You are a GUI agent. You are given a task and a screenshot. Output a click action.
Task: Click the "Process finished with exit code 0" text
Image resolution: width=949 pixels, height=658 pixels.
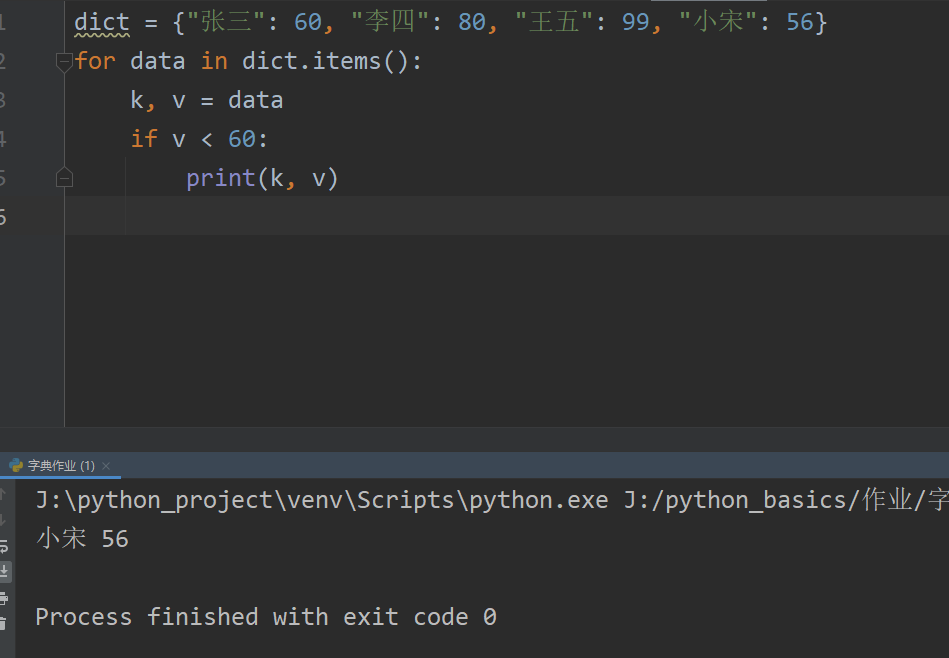click(x=266, y=617)
